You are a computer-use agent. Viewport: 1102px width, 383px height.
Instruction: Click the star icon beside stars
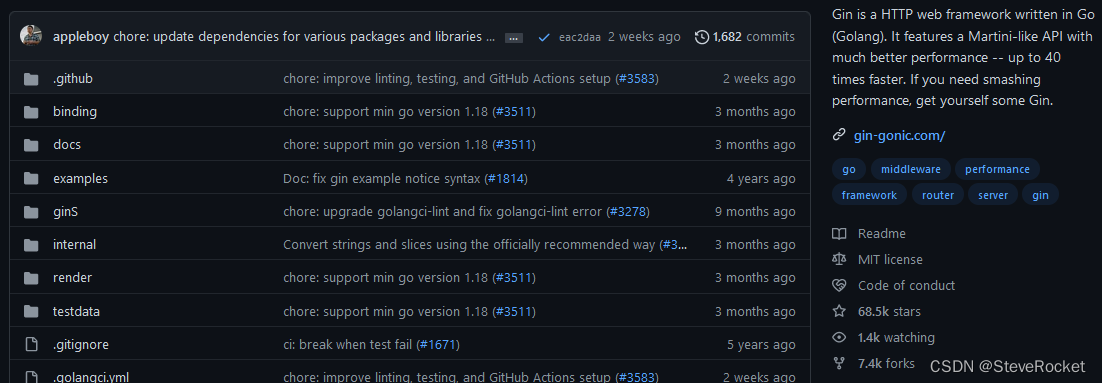pyautogui.click(x=838, y=311)
